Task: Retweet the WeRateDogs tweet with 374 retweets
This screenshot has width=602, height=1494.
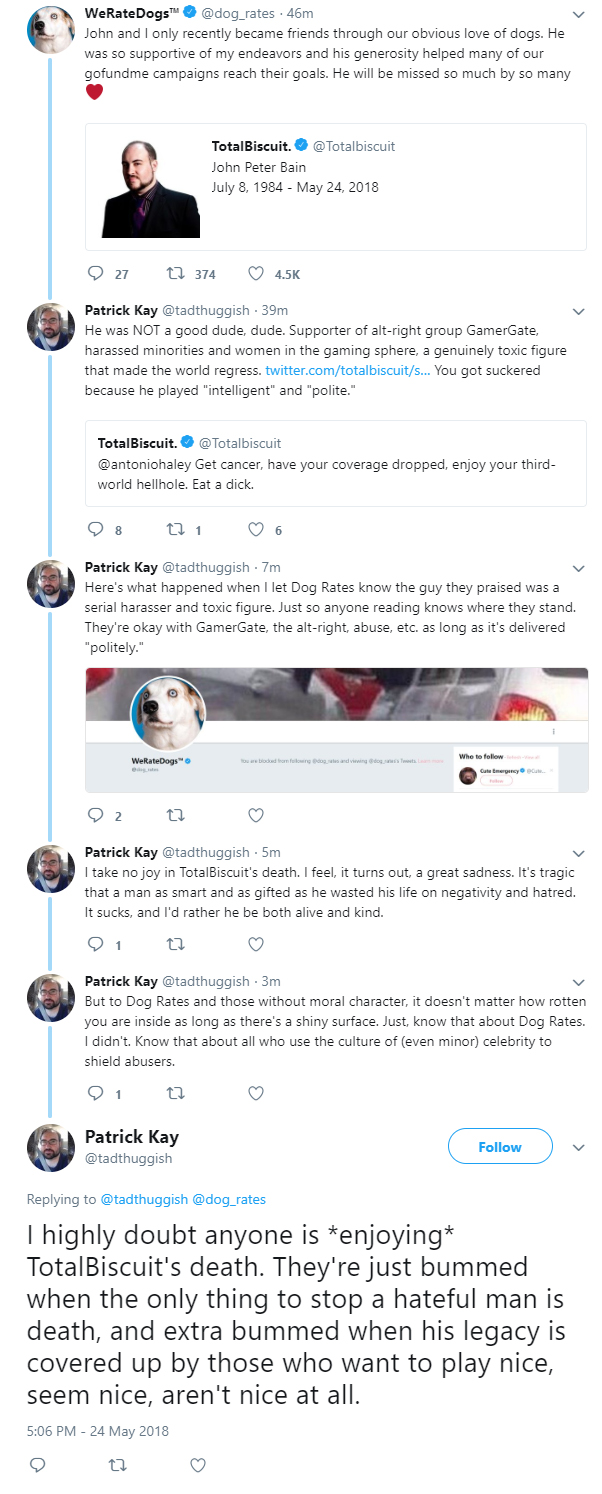Action: 176,274
